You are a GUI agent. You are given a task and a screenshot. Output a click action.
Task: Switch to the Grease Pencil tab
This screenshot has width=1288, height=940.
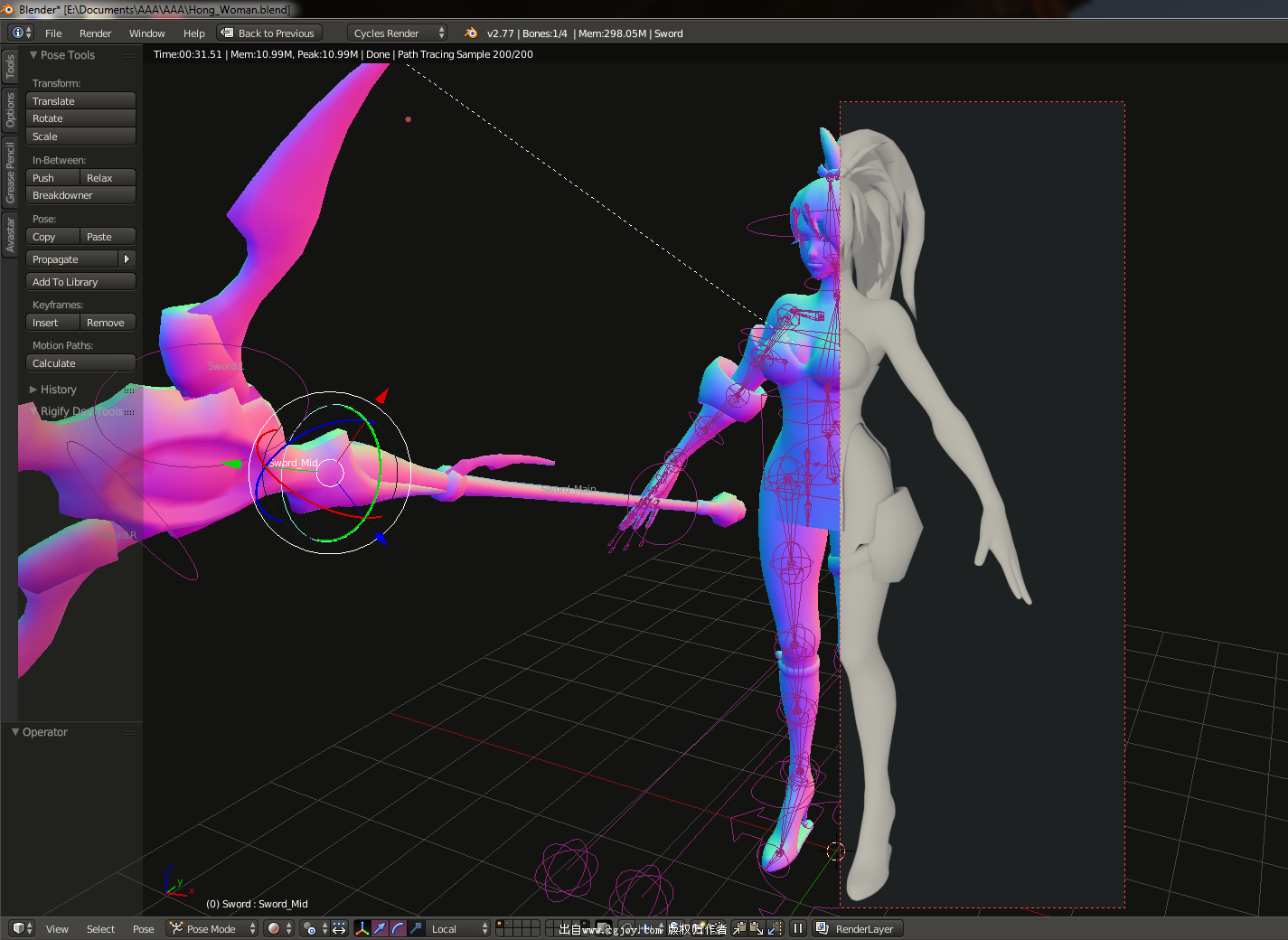click(10, 172)
